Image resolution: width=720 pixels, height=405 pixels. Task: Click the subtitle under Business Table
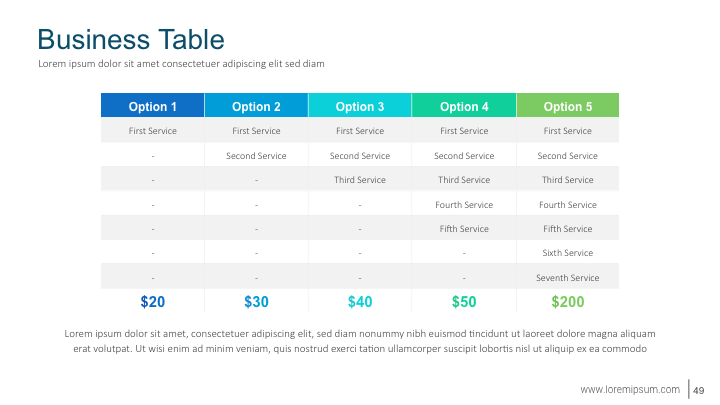point(181,64)
